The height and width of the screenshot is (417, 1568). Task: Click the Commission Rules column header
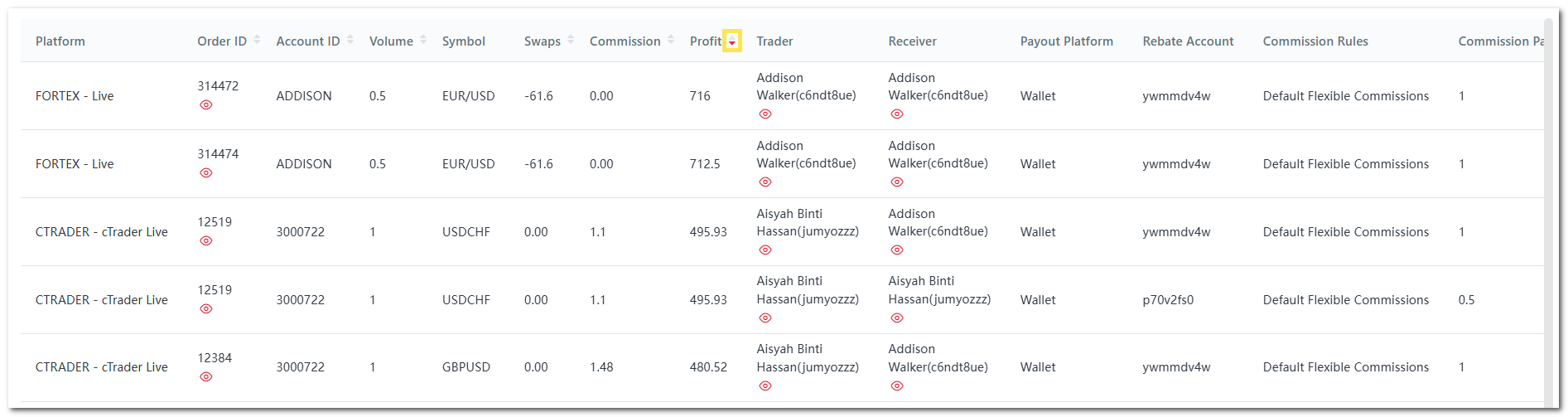1315,41
